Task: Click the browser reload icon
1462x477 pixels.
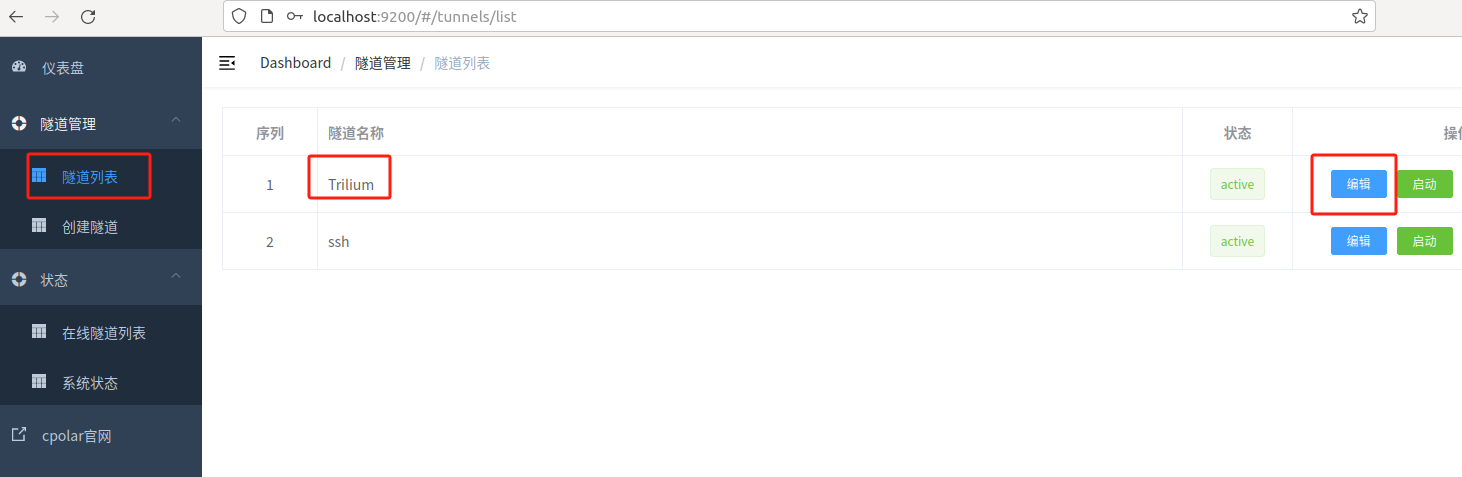Action: tap(88, 16)
